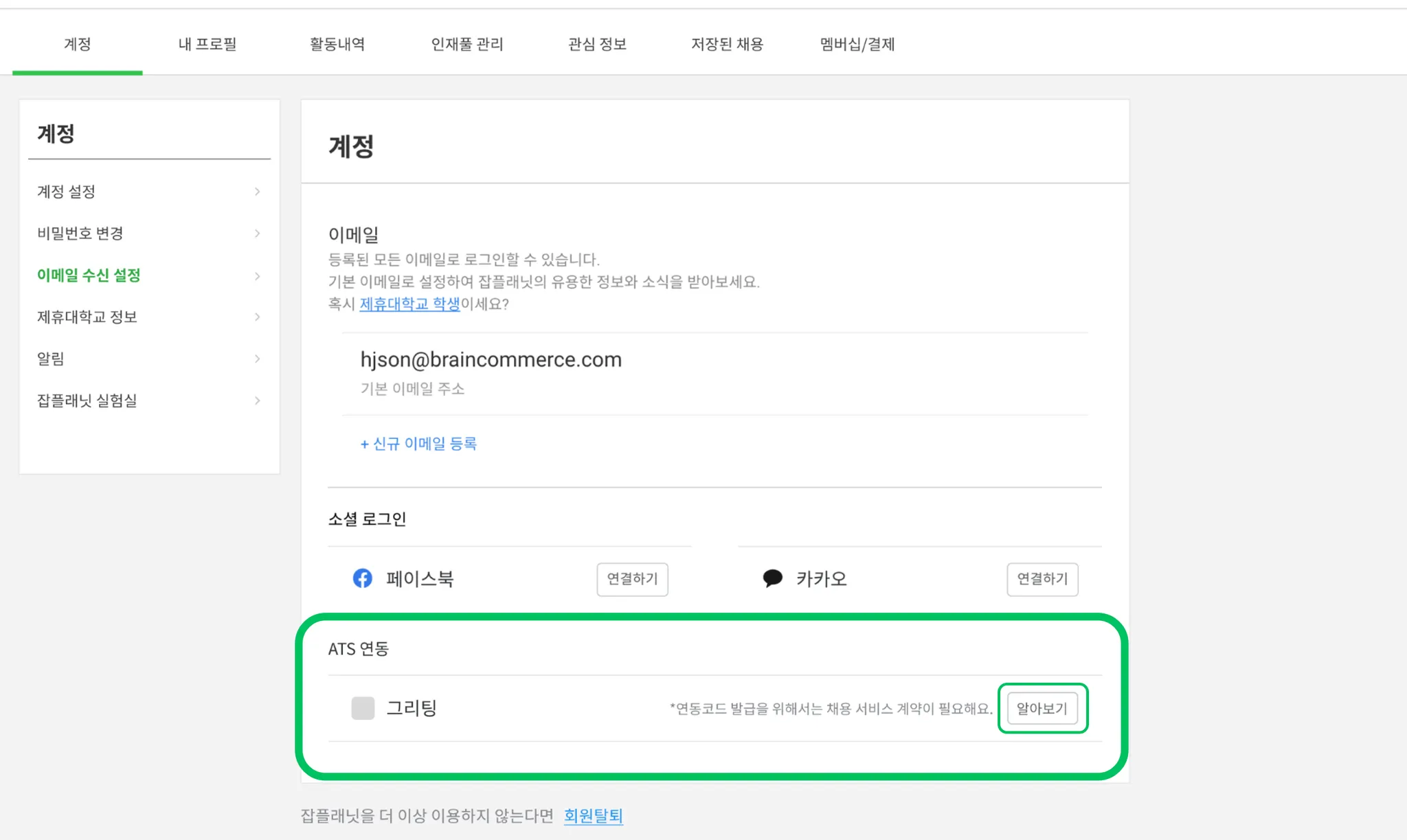The height and width of the screenshot is (840, 1407).
Task: Switch to the 내 프로필 tab
Action: point(207,44)
